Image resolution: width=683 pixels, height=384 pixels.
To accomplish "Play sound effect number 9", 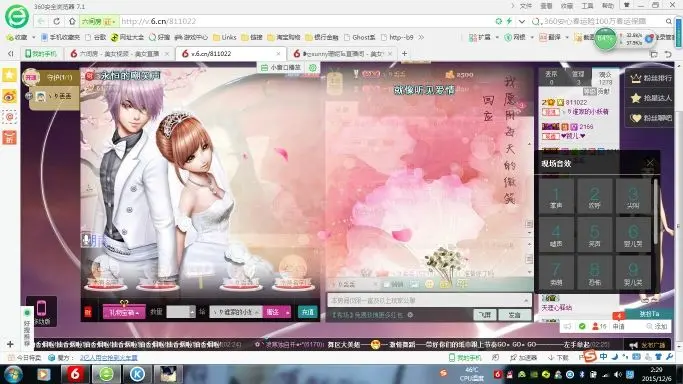I will coord(633,274).
